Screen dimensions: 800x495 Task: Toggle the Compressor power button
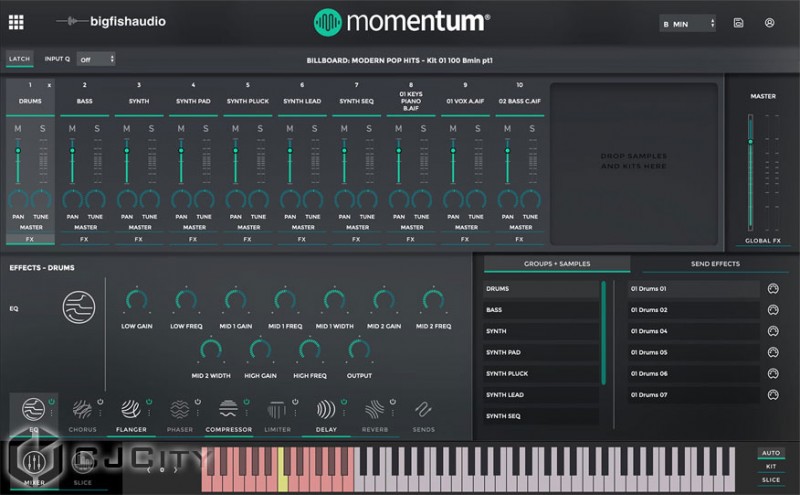click(x=246, y=402)
